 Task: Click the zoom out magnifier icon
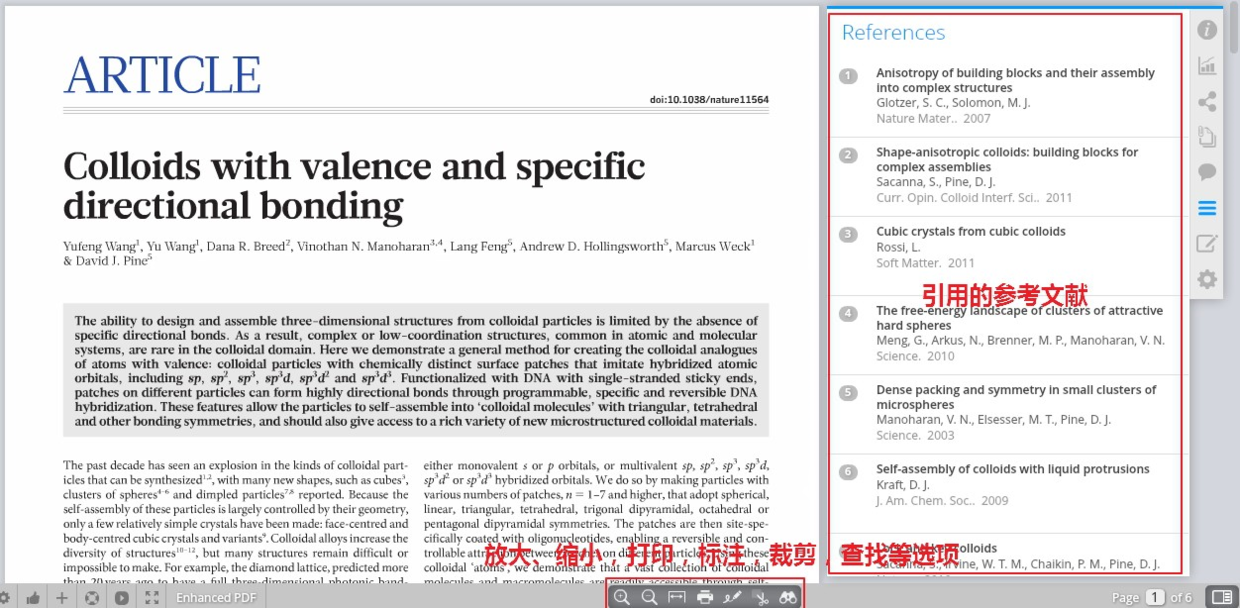[x=649, y=597]
